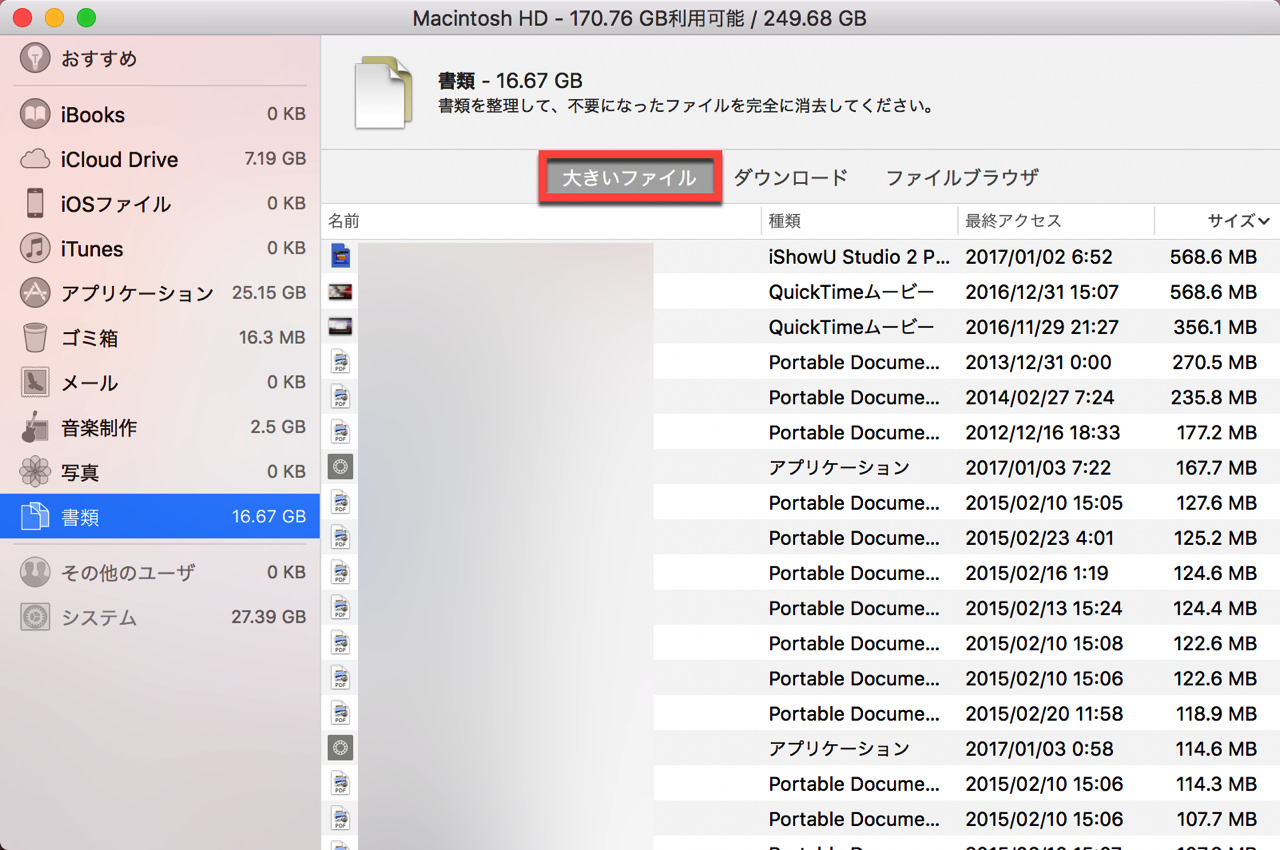Click the システム gear icon

pyautogui.click(x=35, y=617)
